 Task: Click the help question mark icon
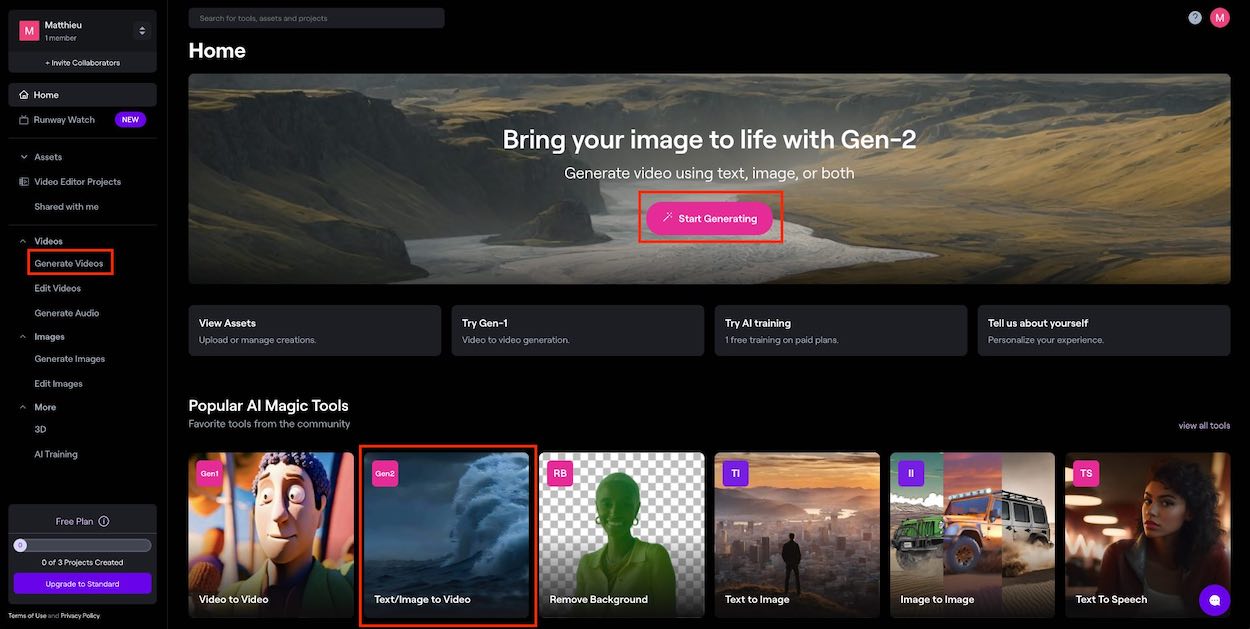1195,18
